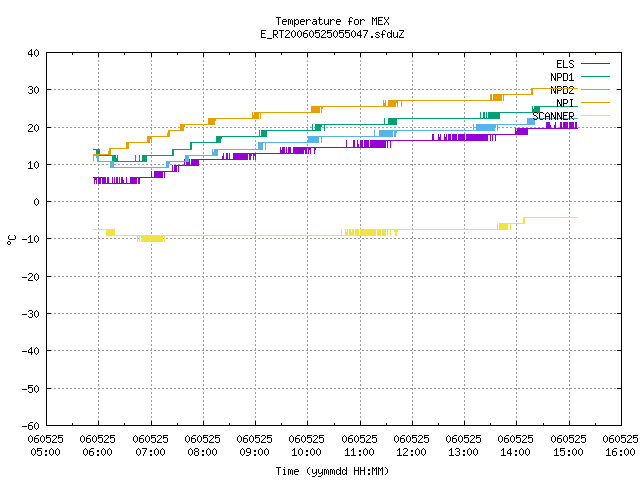Click the y-axis tick label '-60'

point(31,426)
